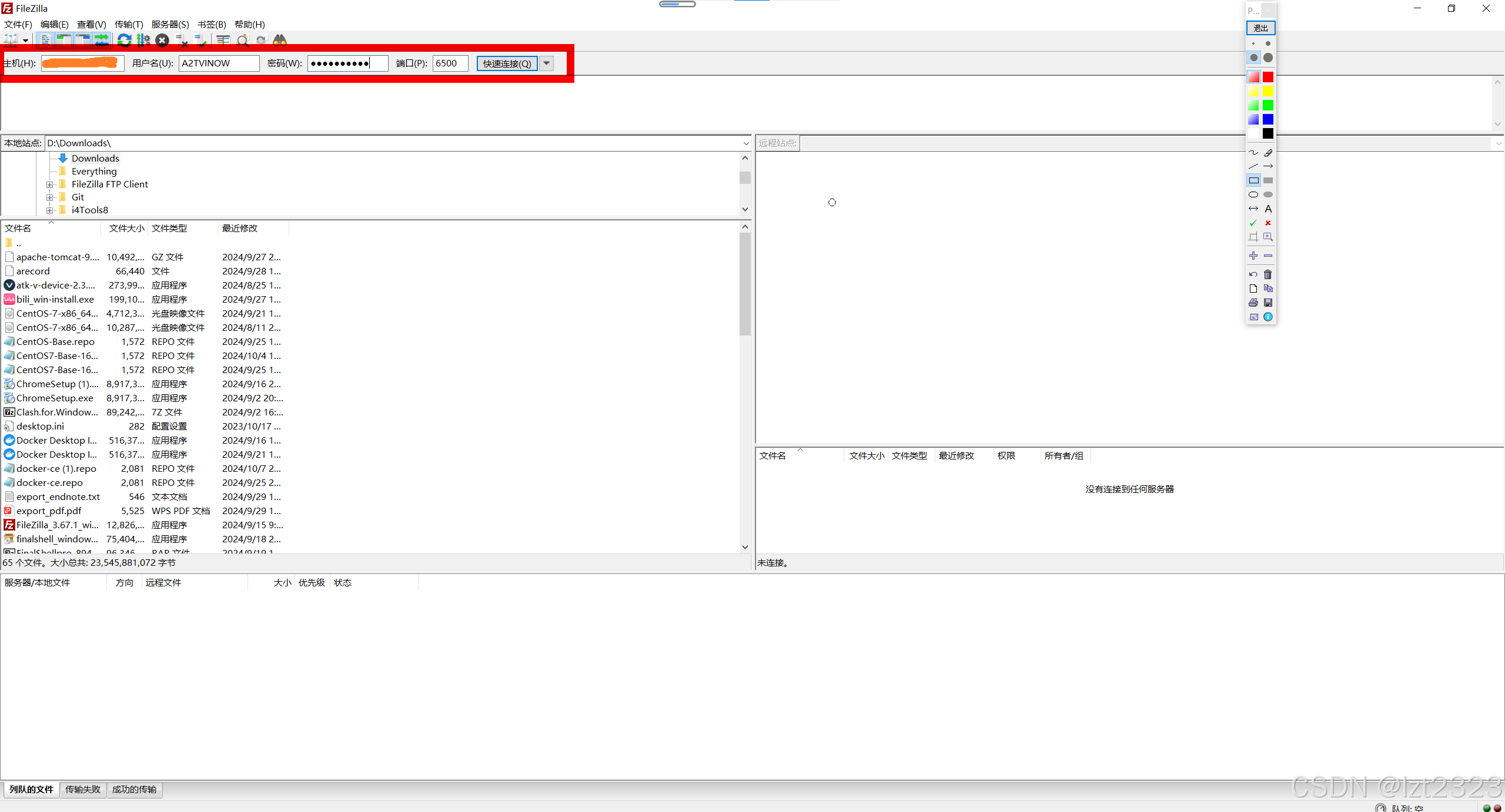
Task: Cancel the current operation icon
Action: coord(162,40)
